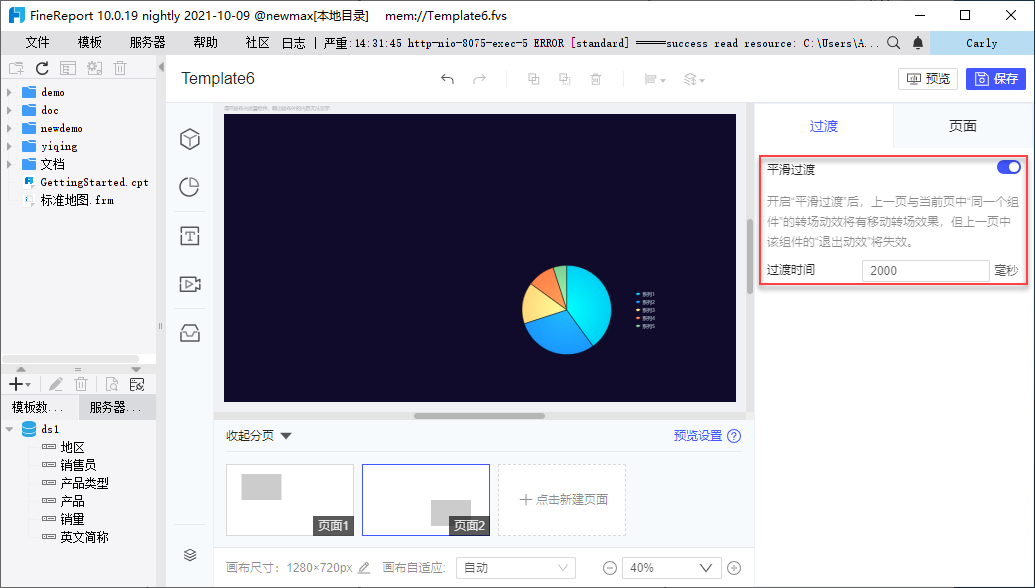This screenshot has width=1035, height=588.
Task: Open the 3D cube component icon
Action: pos(190,139)
